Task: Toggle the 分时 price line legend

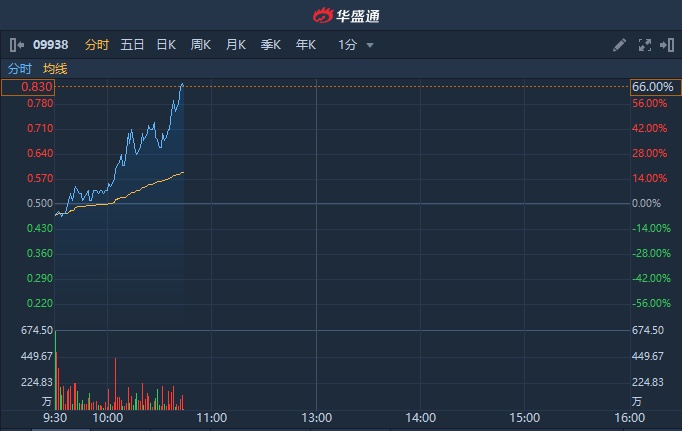Action: click(x=20, y=69)
